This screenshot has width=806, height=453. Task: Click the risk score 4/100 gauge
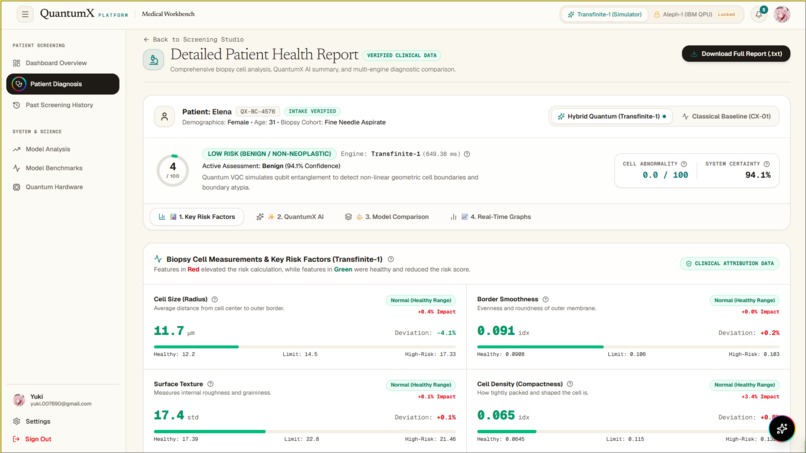click(173, 170)
